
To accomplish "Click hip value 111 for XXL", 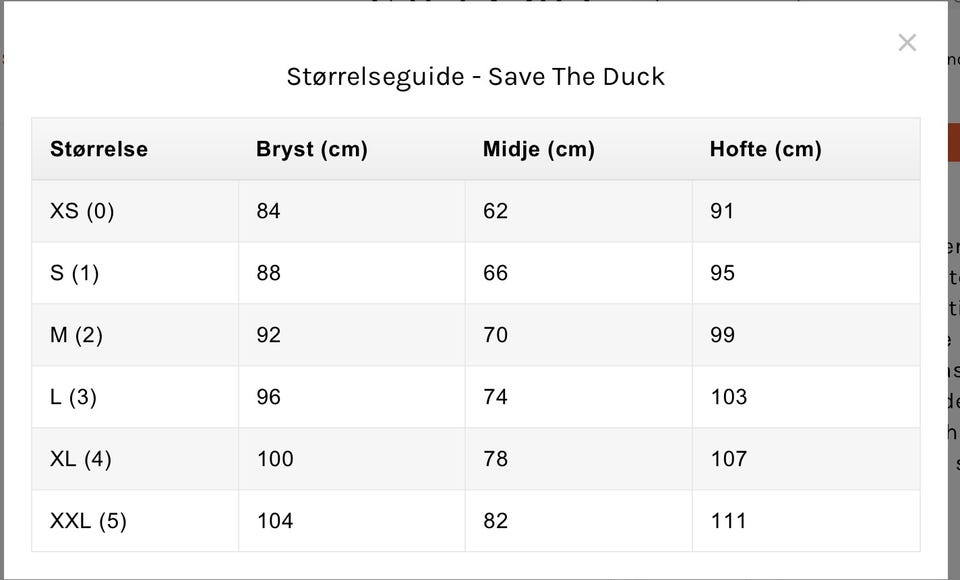I will (x=728, y=521).
